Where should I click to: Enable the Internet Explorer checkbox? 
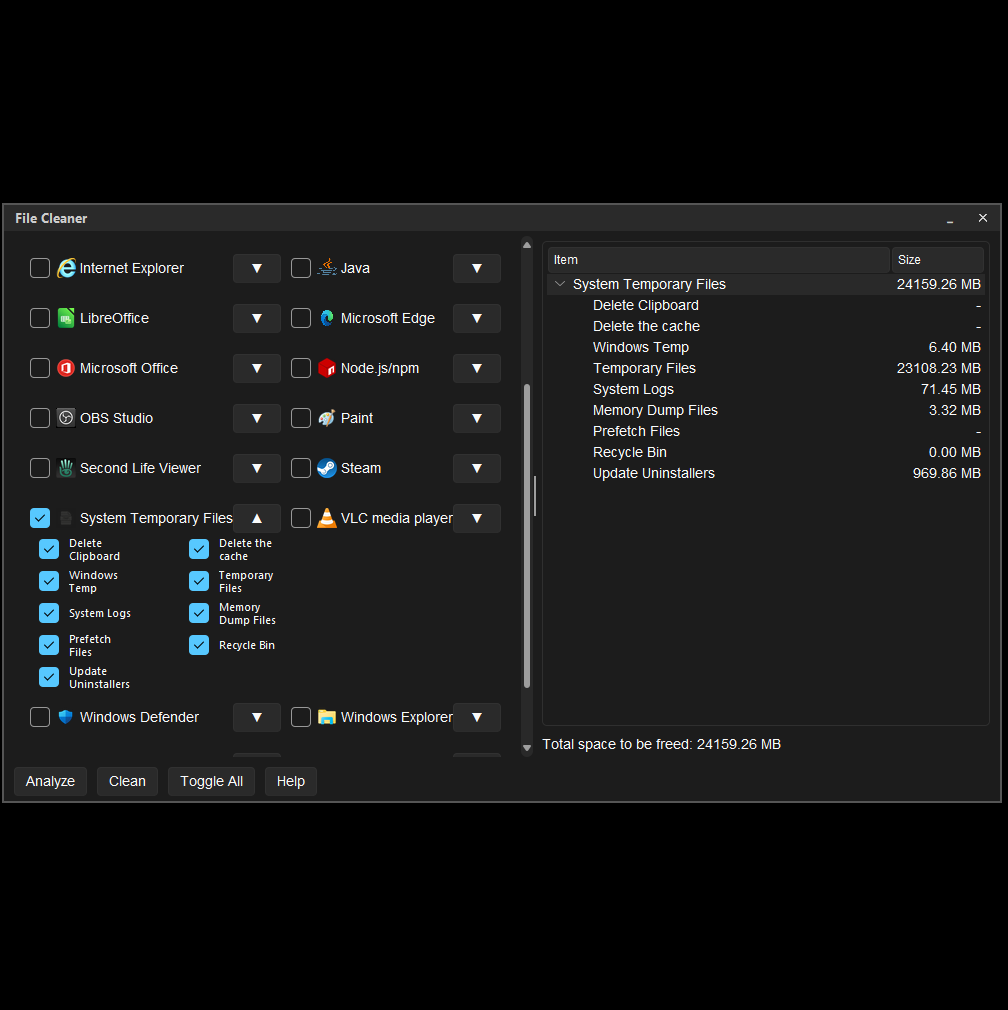[x=40, y=268]
